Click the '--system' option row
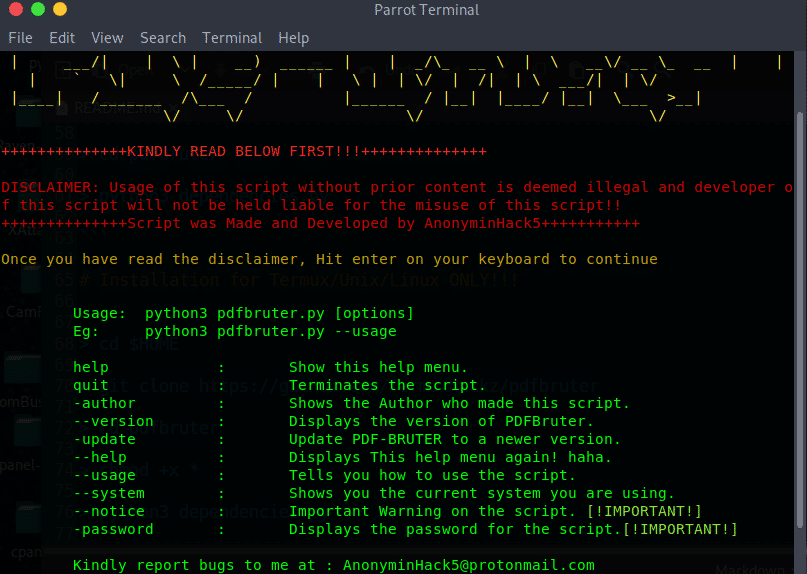The image size is (807, 574). 374,494
